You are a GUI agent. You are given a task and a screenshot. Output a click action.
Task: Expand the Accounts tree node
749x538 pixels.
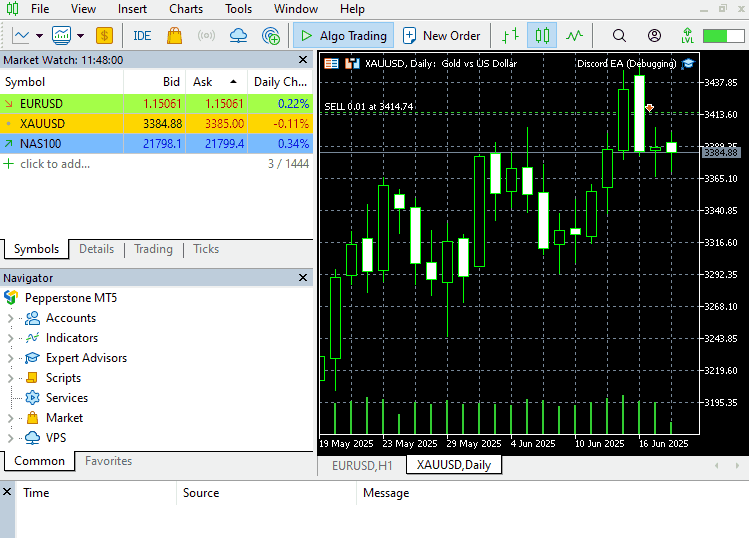[11, 318]
